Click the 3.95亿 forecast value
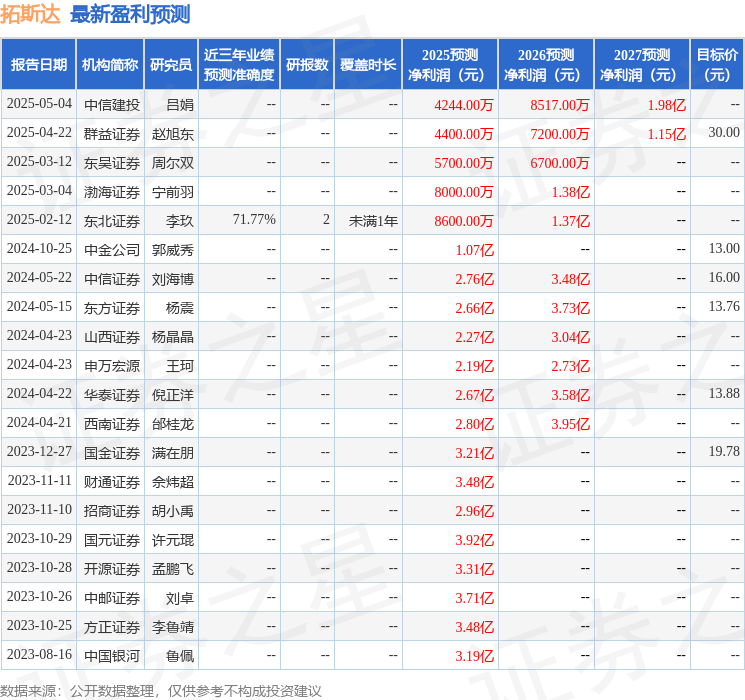 tap(570, 424)
